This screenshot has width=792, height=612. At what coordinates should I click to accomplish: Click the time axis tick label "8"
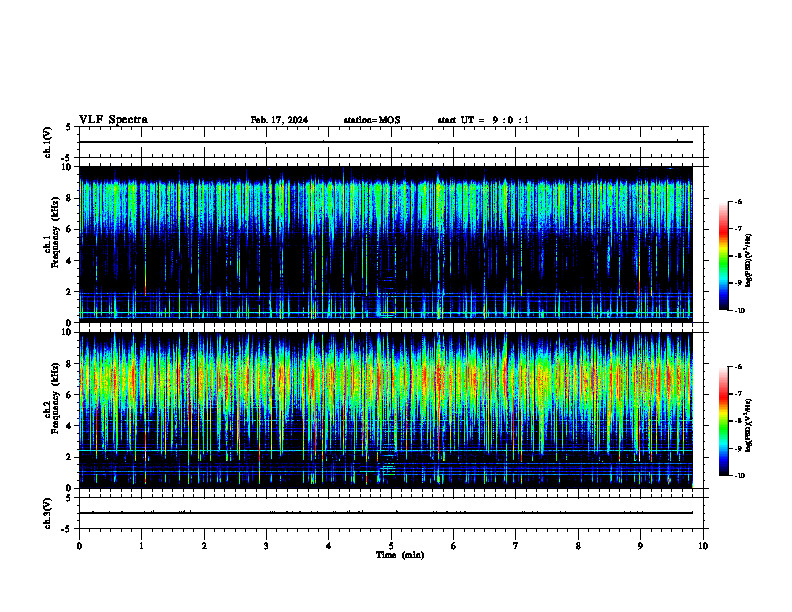tap(578, 546)
